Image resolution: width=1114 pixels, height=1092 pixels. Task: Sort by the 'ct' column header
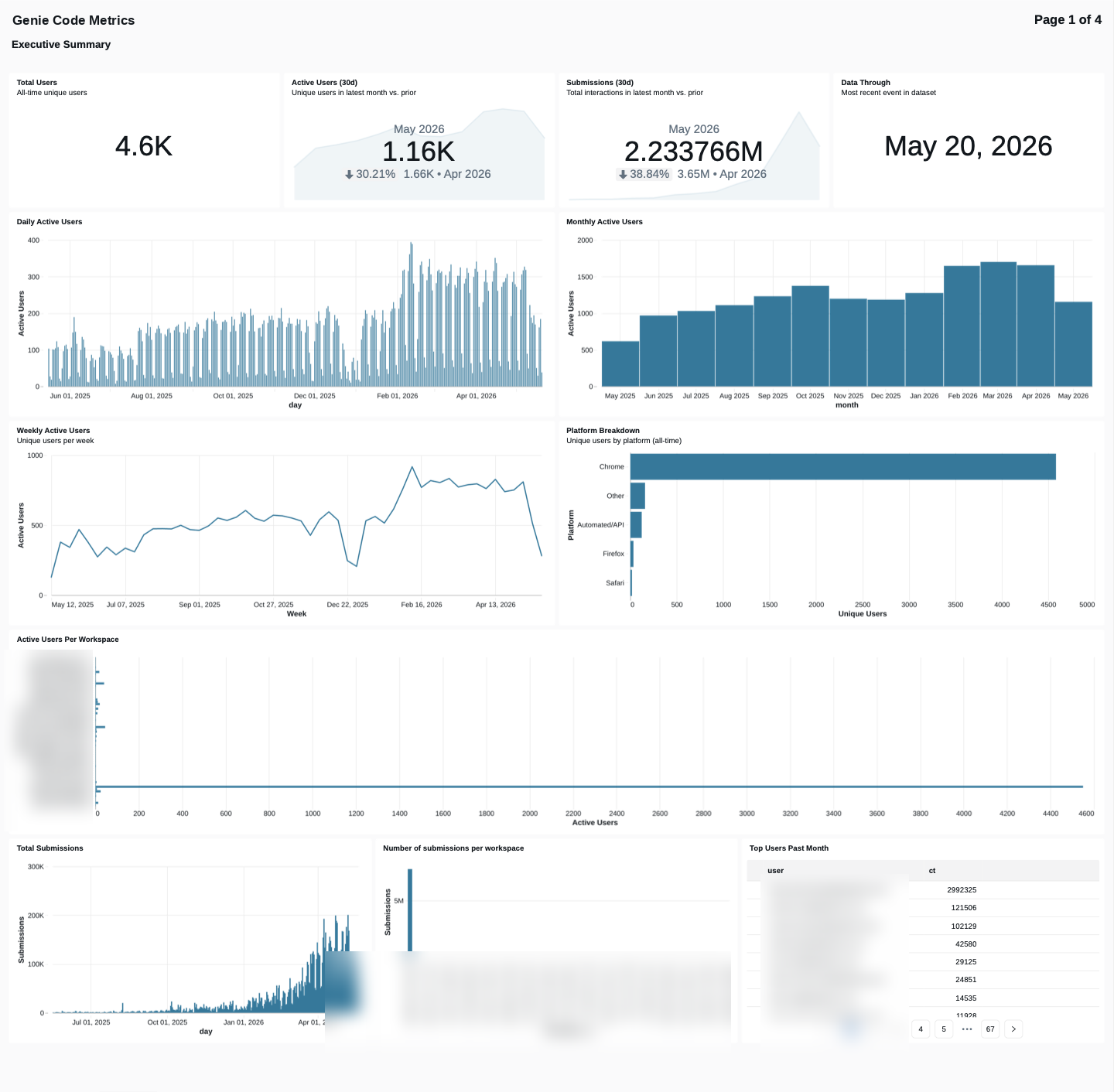[932, 871]
